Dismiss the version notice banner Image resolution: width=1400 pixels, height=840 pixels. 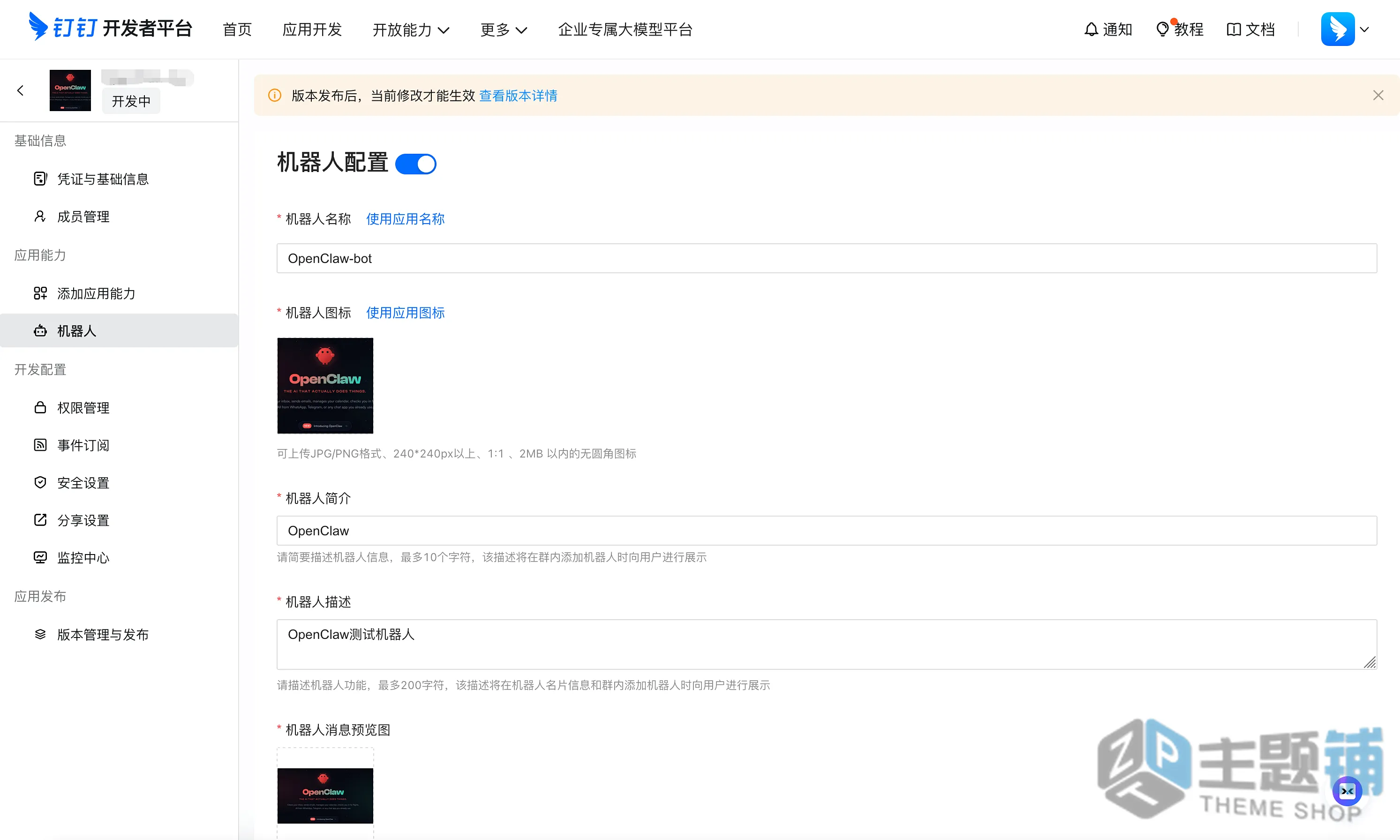[x=1378, y=95]
